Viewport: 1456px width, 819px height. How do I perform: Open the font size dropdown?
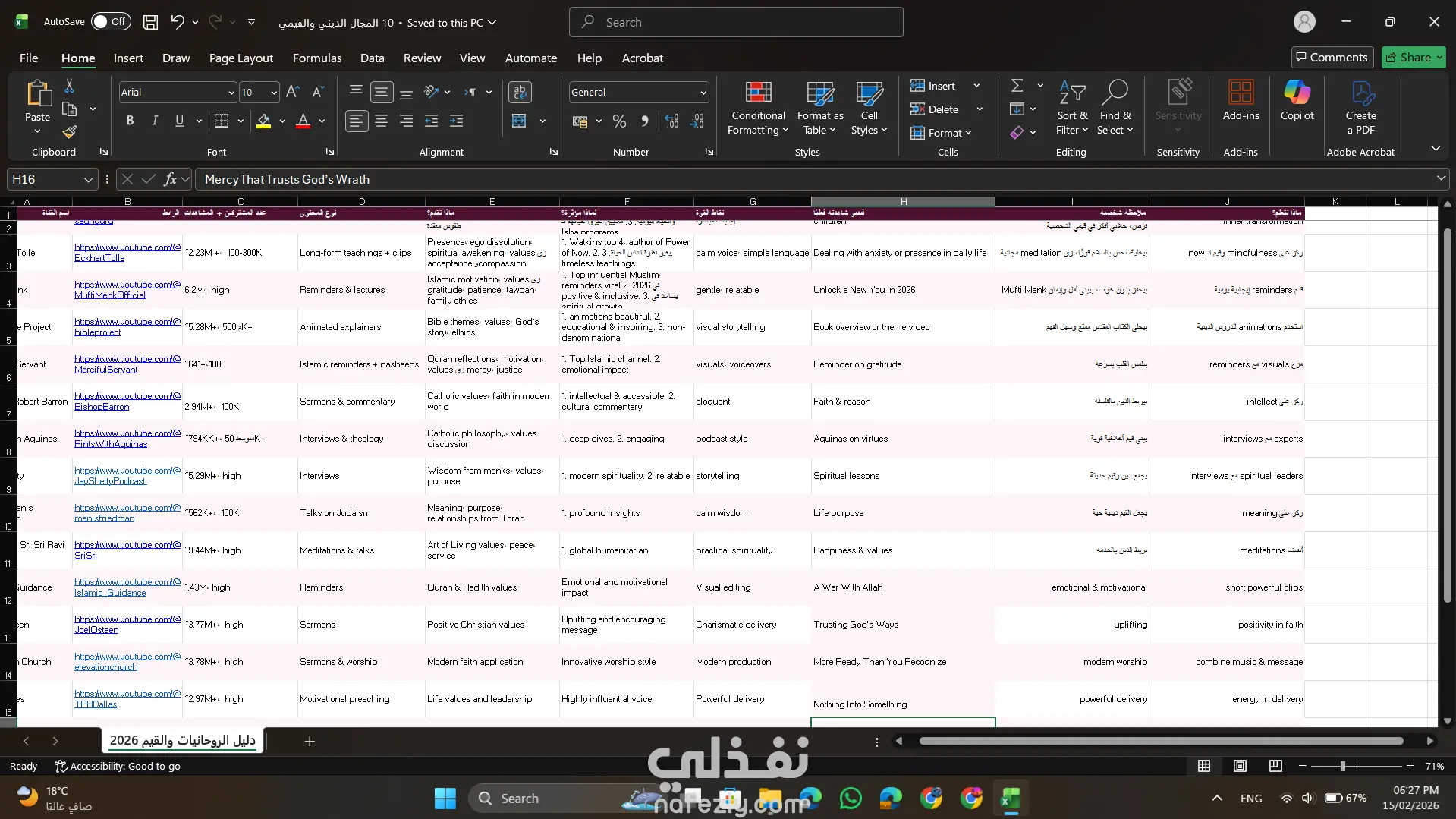click(x=274, y=93)
